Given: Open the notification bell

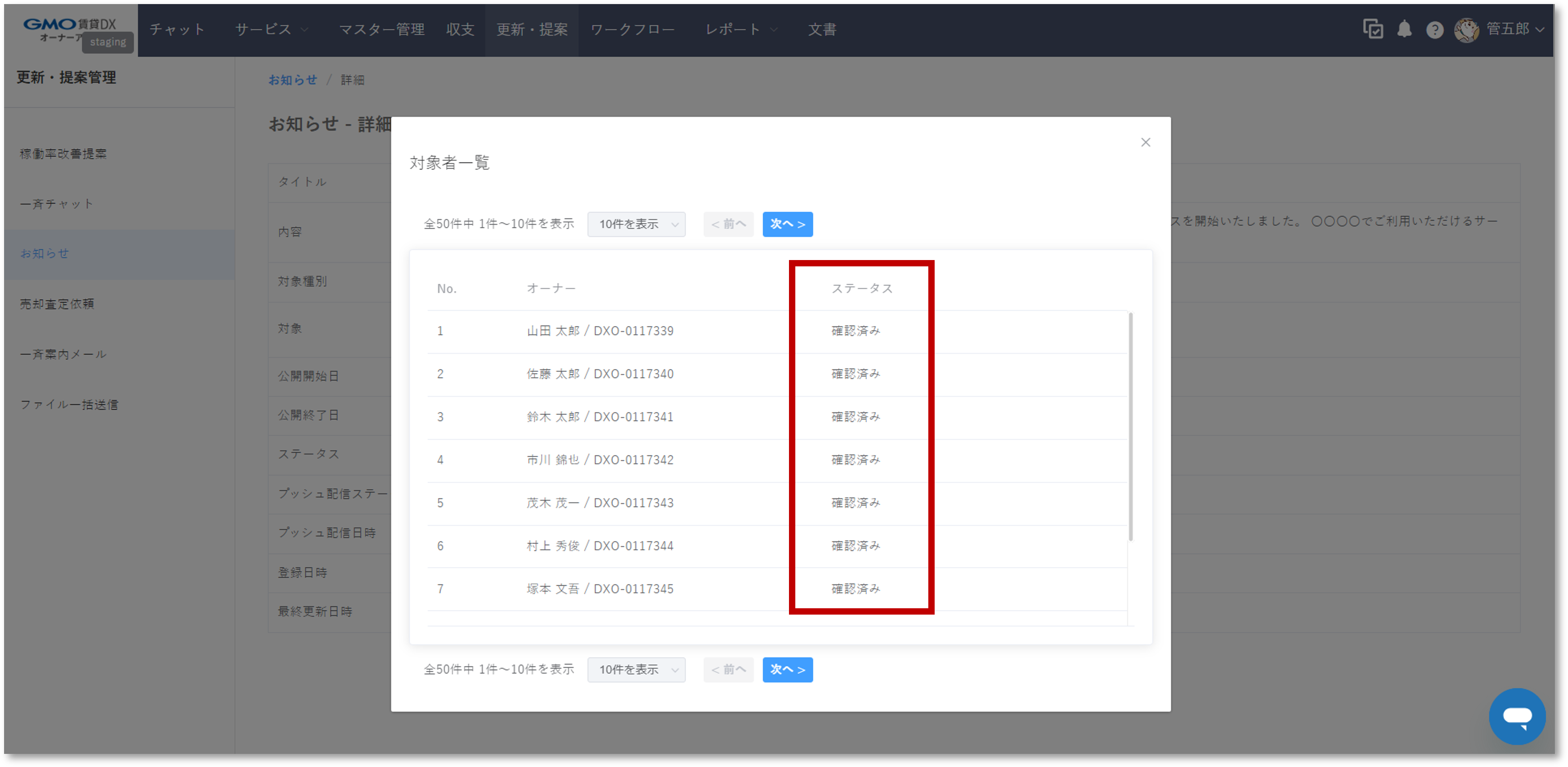Looking at the screenshot, I should tap(1404, 29).
